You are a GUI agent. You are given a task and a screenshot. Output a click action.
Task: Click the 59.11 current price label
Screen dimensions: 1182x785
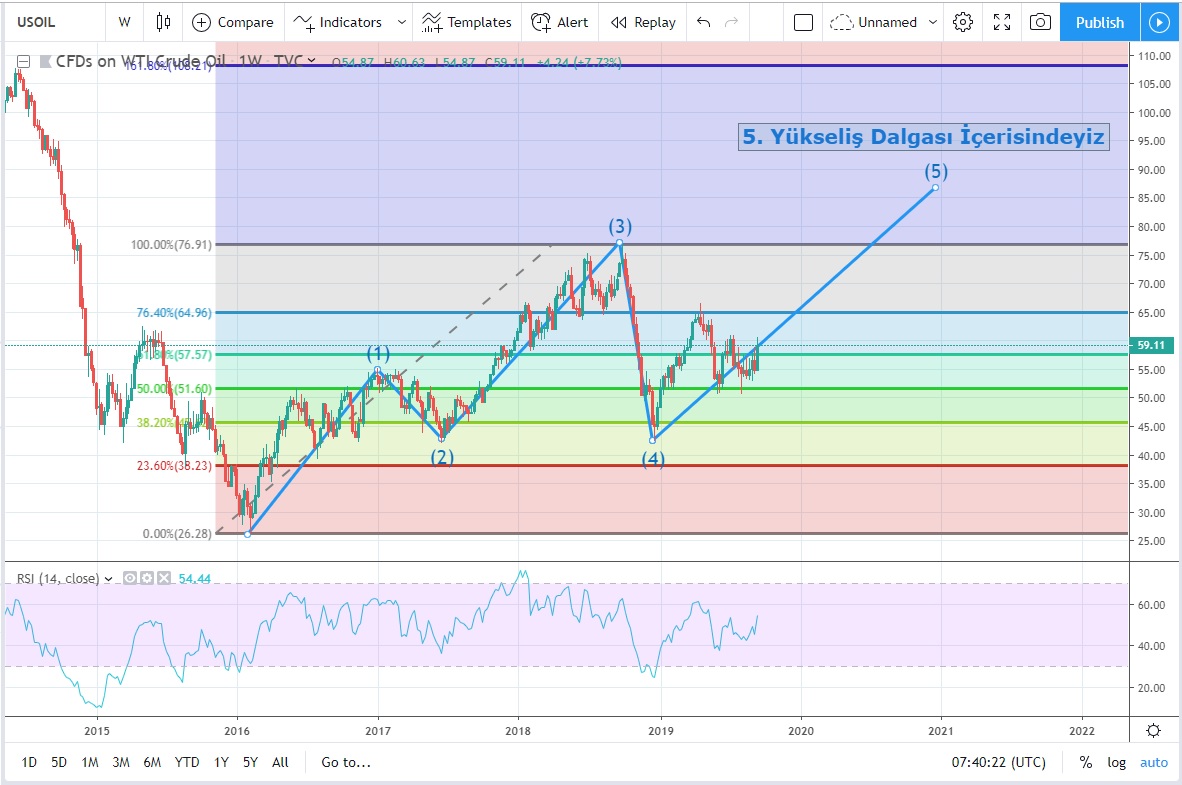tap(1151, 345)
